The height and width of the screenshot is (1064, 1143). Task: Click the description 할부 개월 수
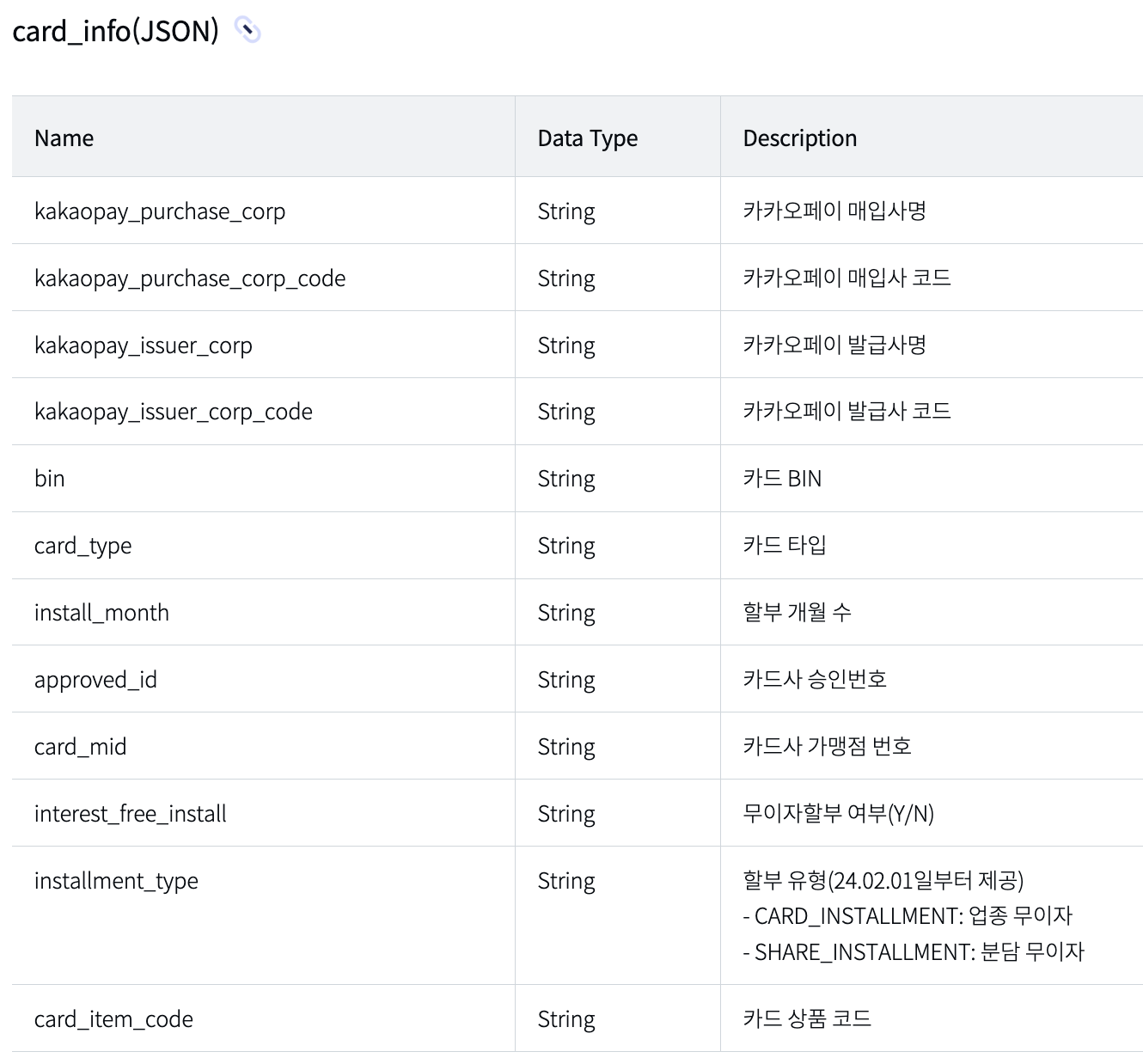(797, 613)
